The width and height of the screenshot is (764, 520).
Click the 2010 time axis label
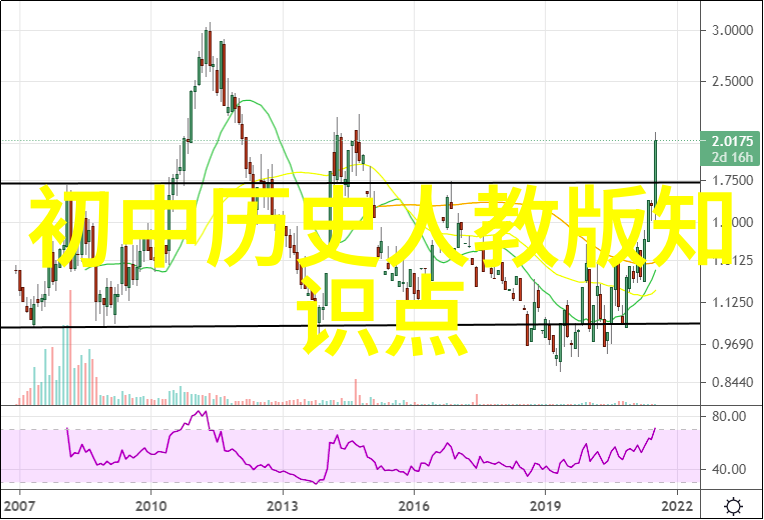pos(150,505)
